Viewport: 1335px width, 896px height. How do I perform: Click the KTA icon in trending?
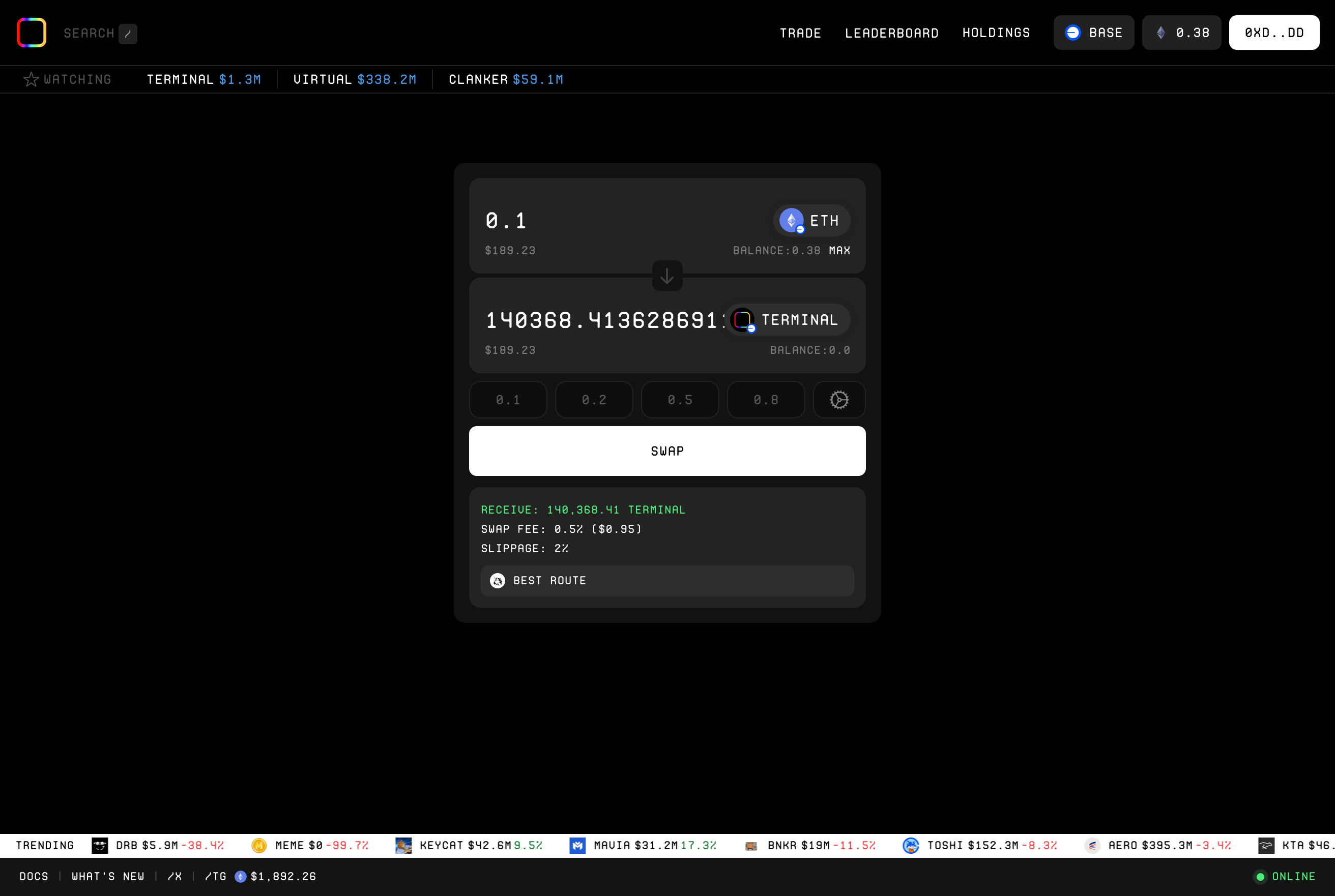click(x=1266, y=846)
